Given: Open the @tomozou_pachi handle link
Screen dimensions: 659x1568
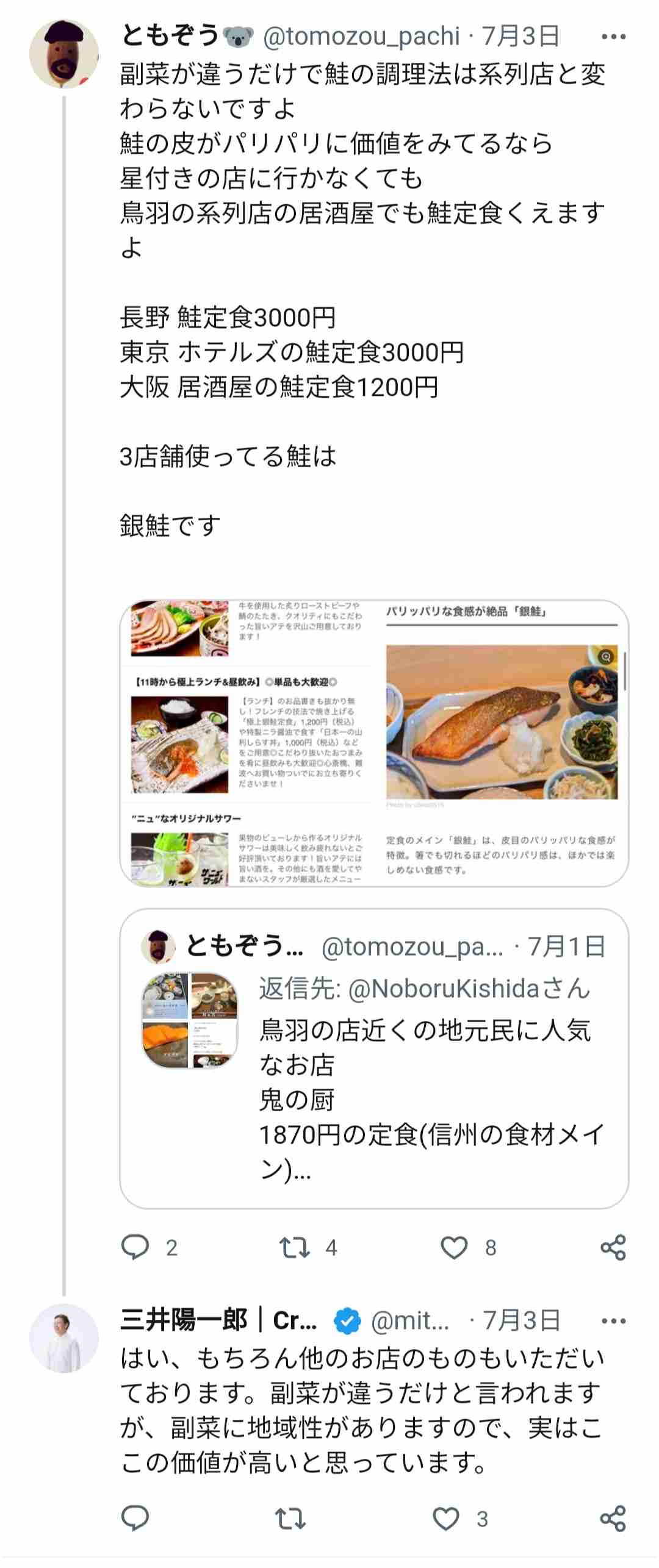Looking at the screenshot, I should point(361,37).
